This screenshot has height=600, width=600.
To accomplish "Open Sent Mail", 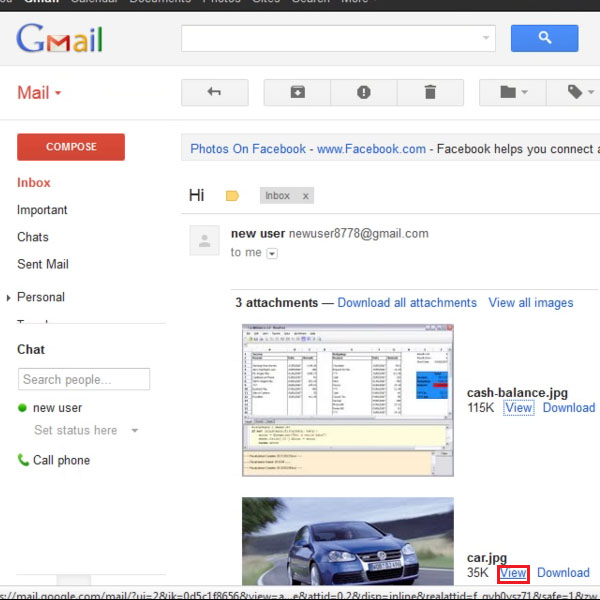I will click(x=43, y=264).
